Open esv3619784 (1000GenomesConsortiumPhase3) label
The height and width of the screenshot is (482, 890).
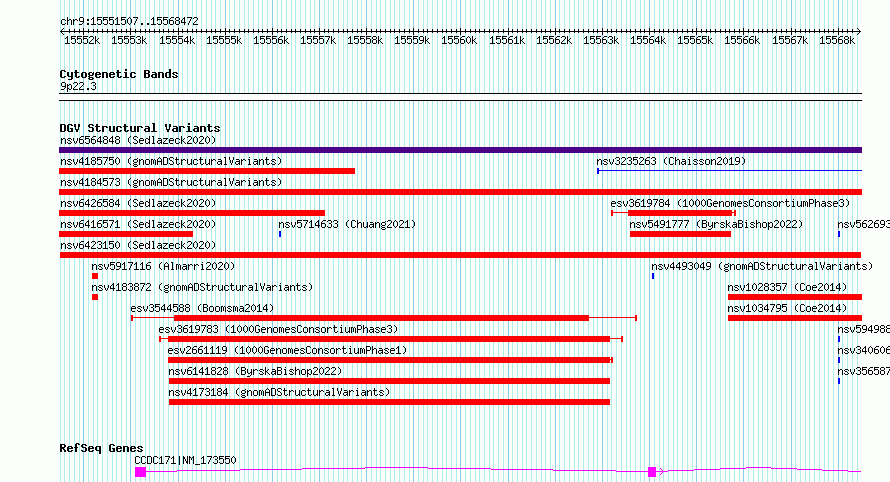pos(730,203)
